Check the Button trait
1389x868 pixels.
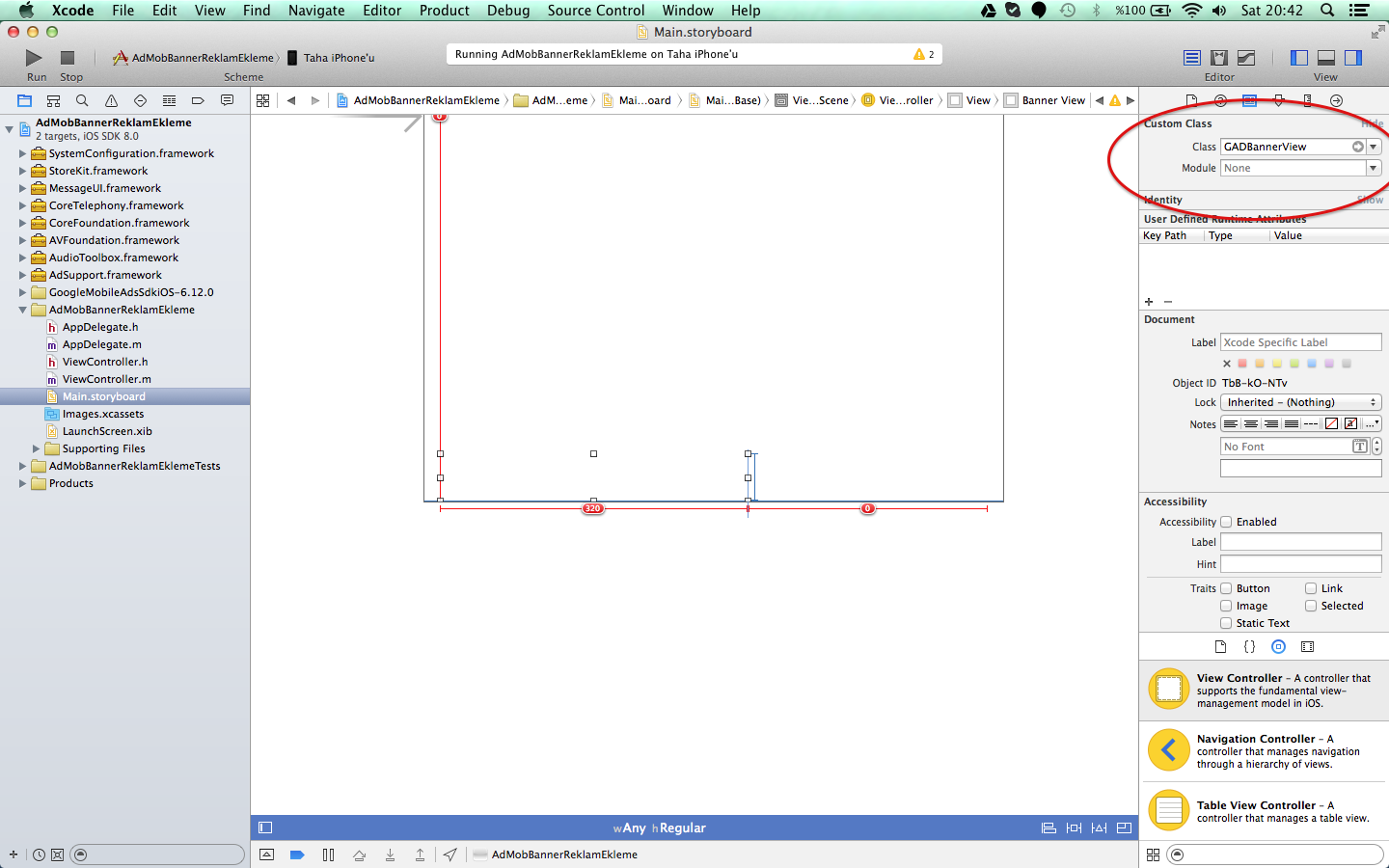[x=1226, y=588]
